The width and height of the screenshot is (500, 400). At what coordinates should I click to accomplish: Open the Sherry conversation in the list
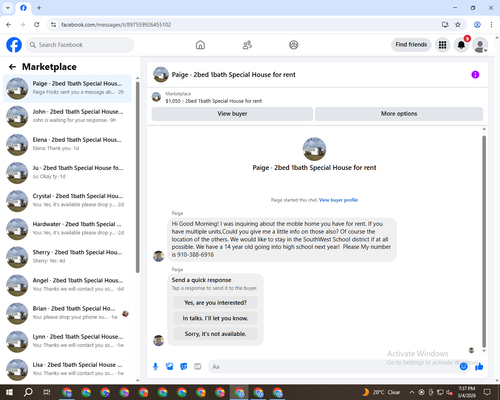67,257
